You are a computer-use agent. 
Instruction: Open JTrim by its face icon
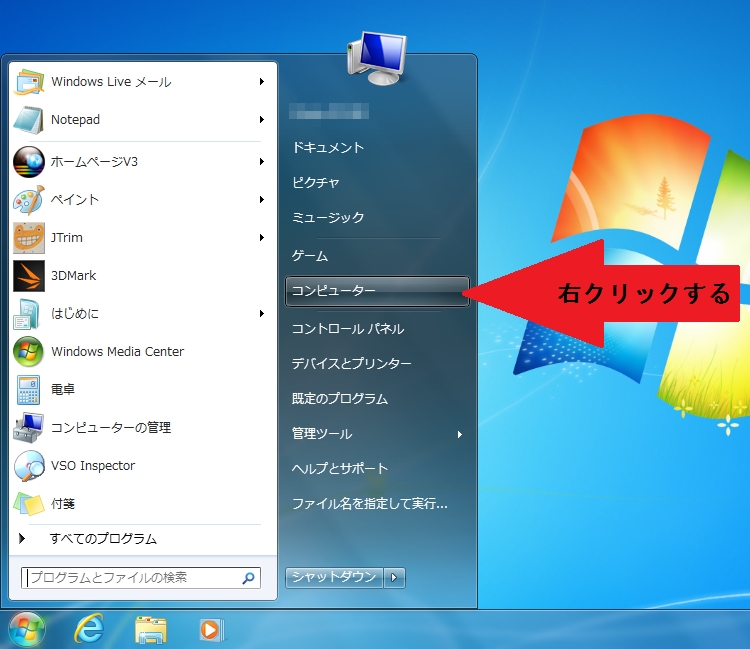[x=29, y=237]
